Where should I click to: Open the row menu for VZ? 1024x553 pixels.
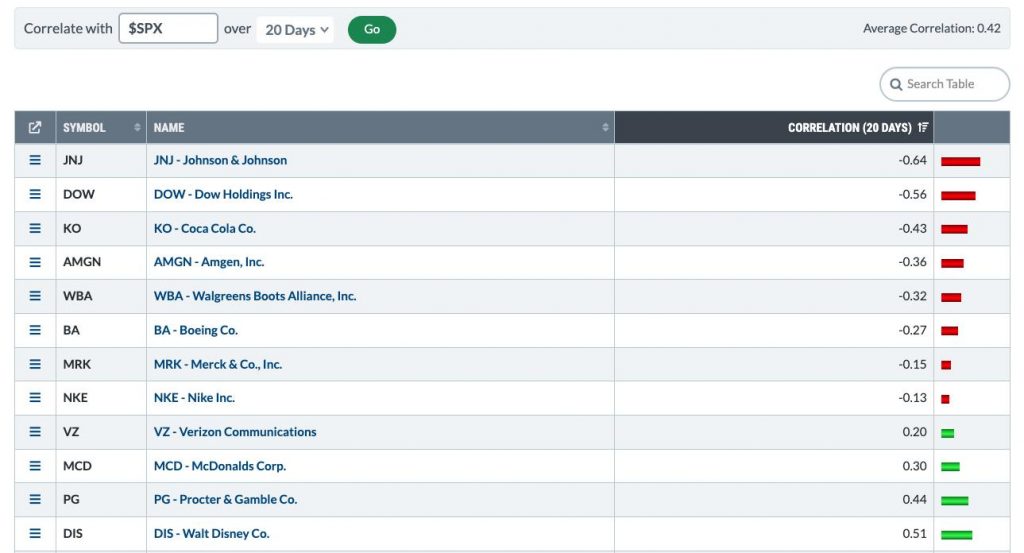point(35,432)
